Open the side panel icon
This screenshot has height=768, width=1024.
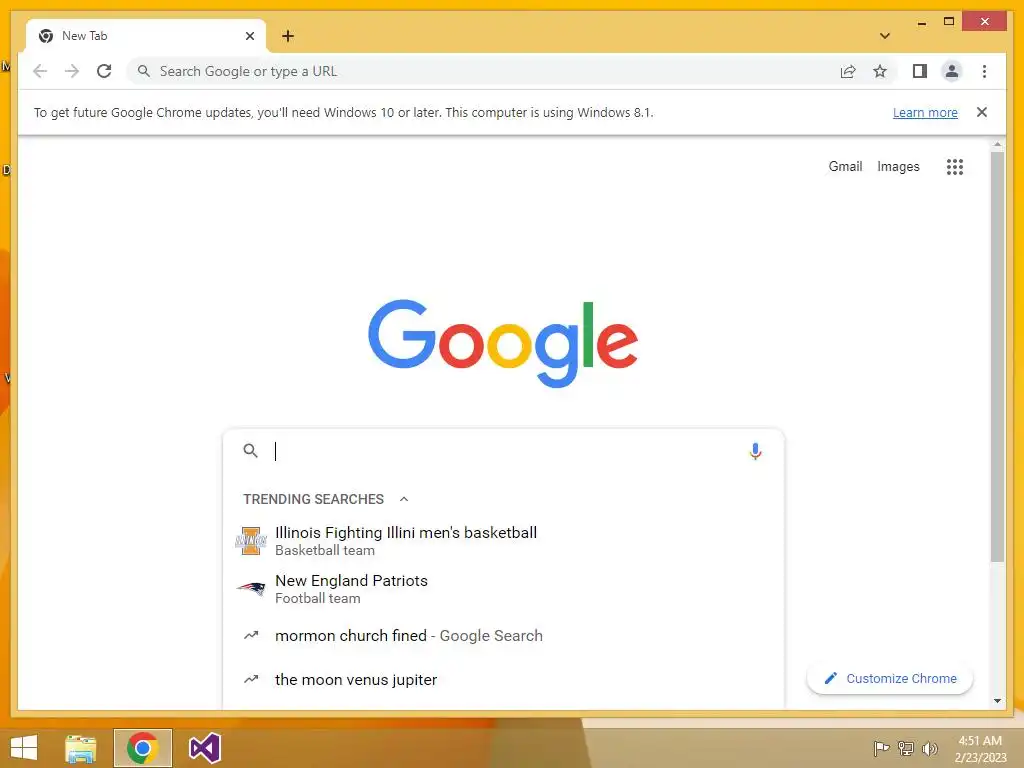coord(920,71)
